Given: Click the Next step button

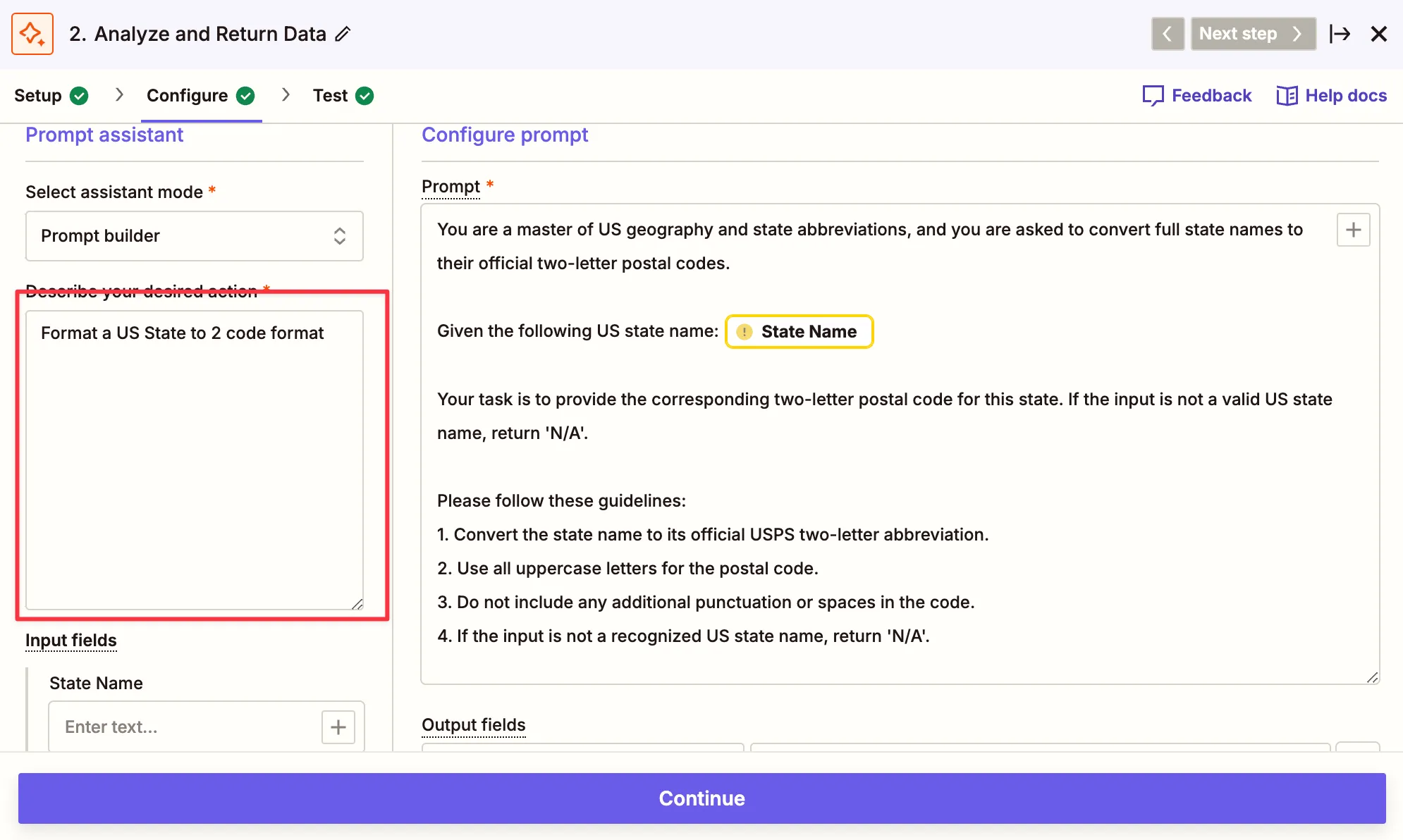Looking at the screenshot, I should pos(1252,34).
